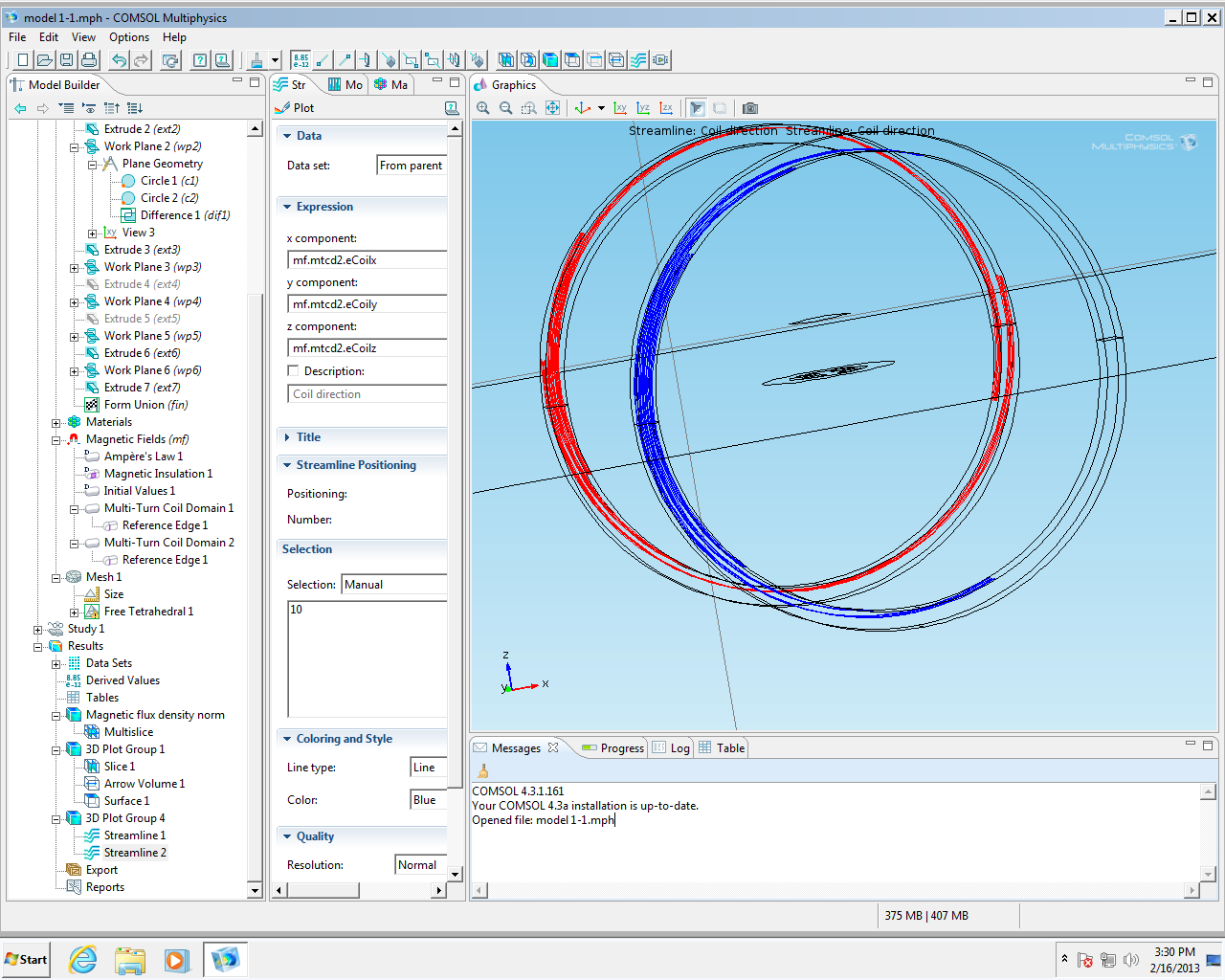Switch to the YZ view in Graphics

(643, 108)
